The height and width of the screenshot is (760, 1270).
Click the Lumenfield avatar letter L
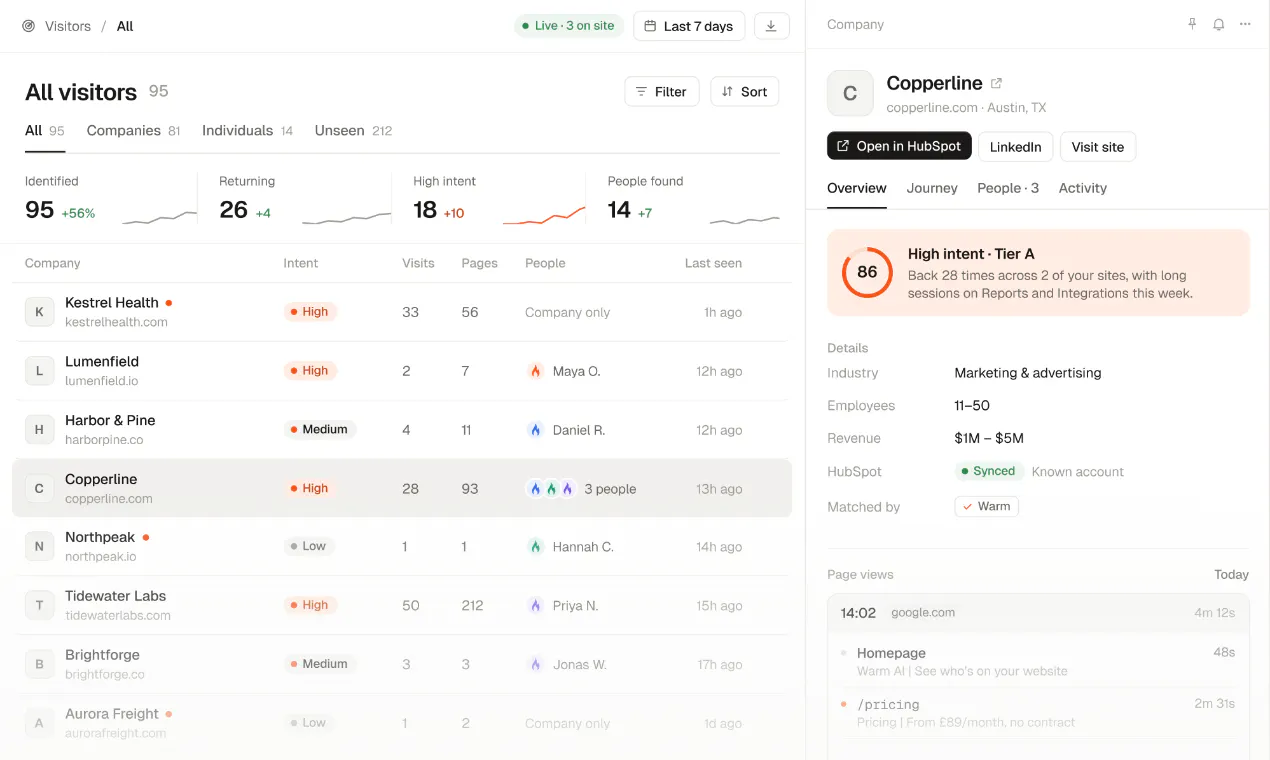pos(39,371)
